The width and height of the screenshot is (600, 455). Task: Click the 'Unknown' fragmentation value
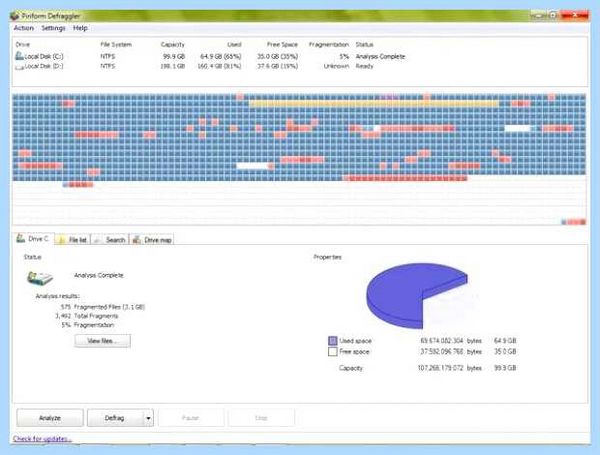pos(336,66)
